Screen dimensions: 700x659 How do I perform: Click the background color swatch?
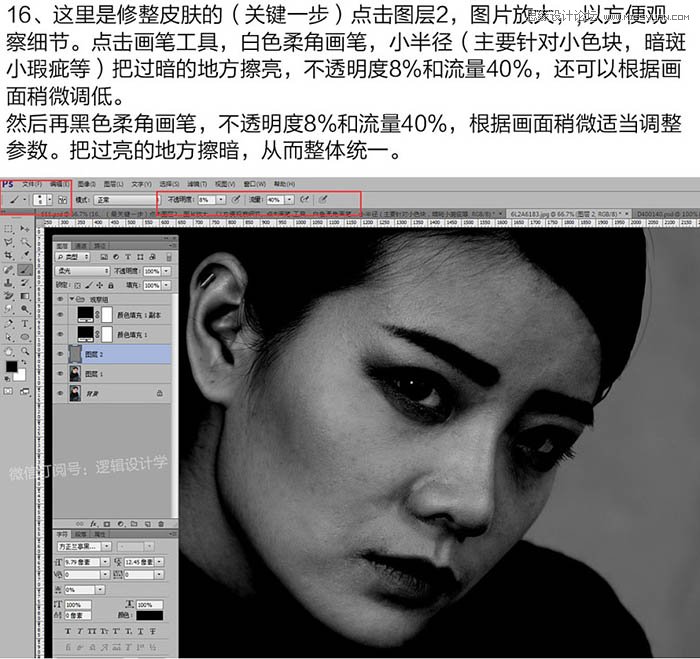[x=20, y=375]
